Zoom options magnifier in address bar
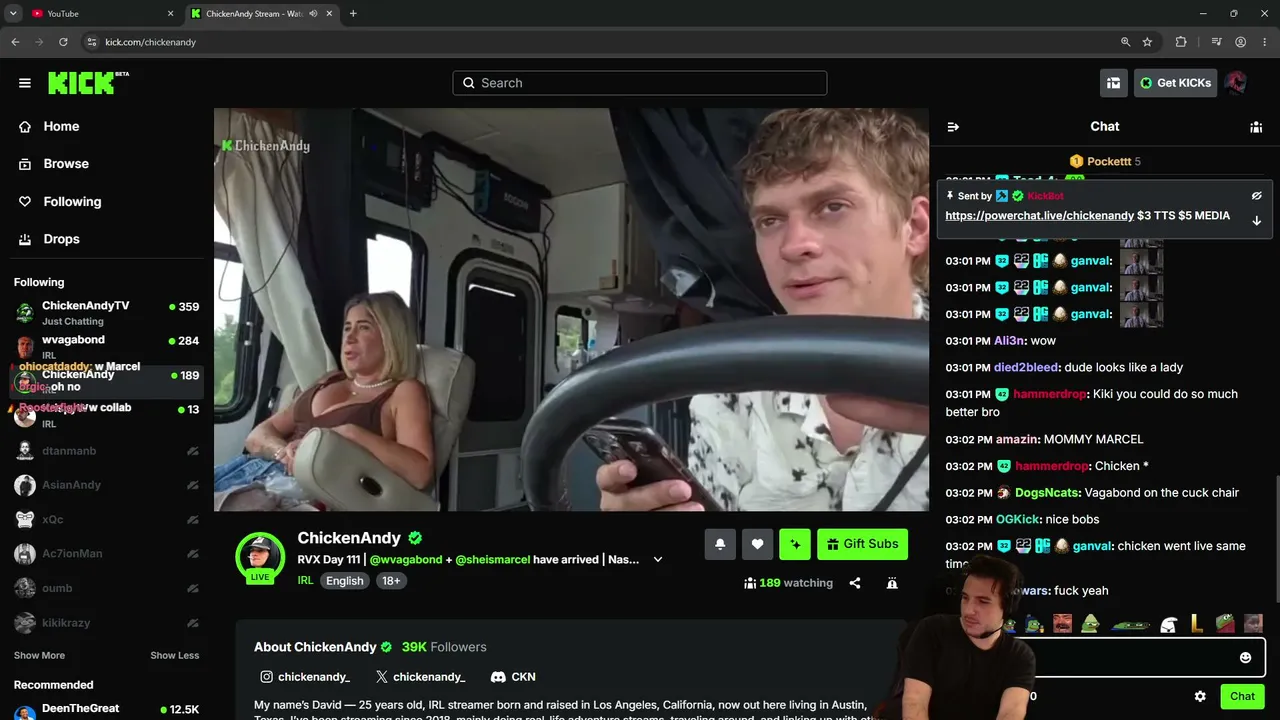The image size is (1280, 720). coord(1126,42)
